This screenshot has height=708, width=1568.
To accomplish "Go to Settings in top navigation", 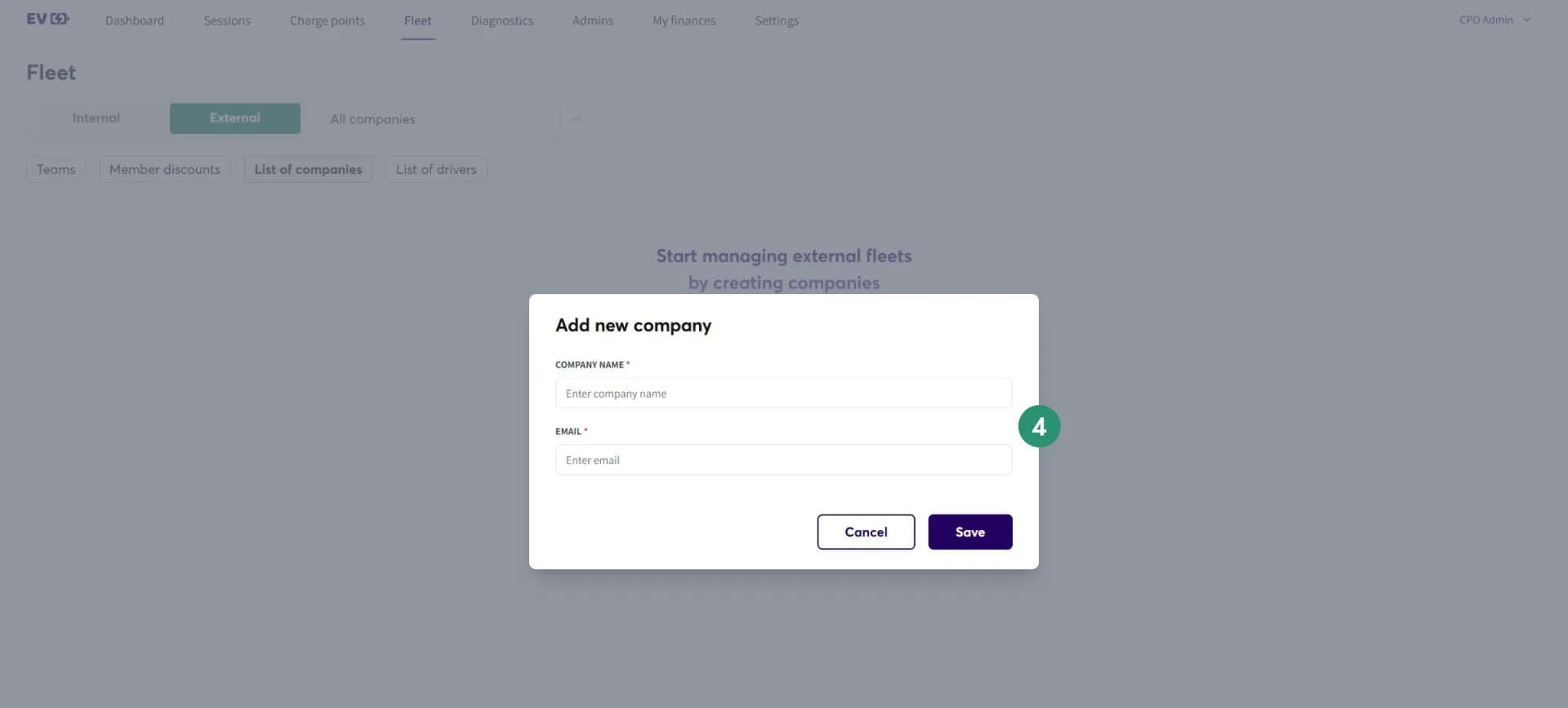I will pos(777,20).
